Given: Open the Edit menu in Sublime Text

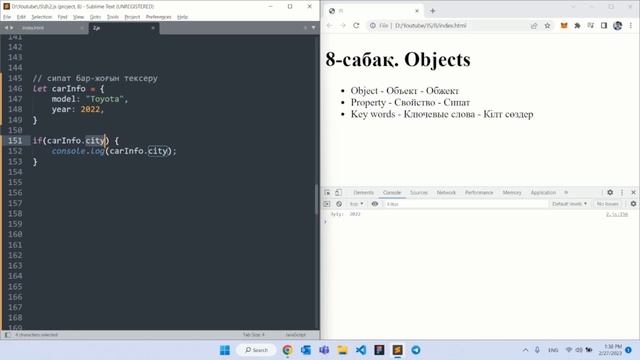Looking at the screenshot, I should point(21,17).
